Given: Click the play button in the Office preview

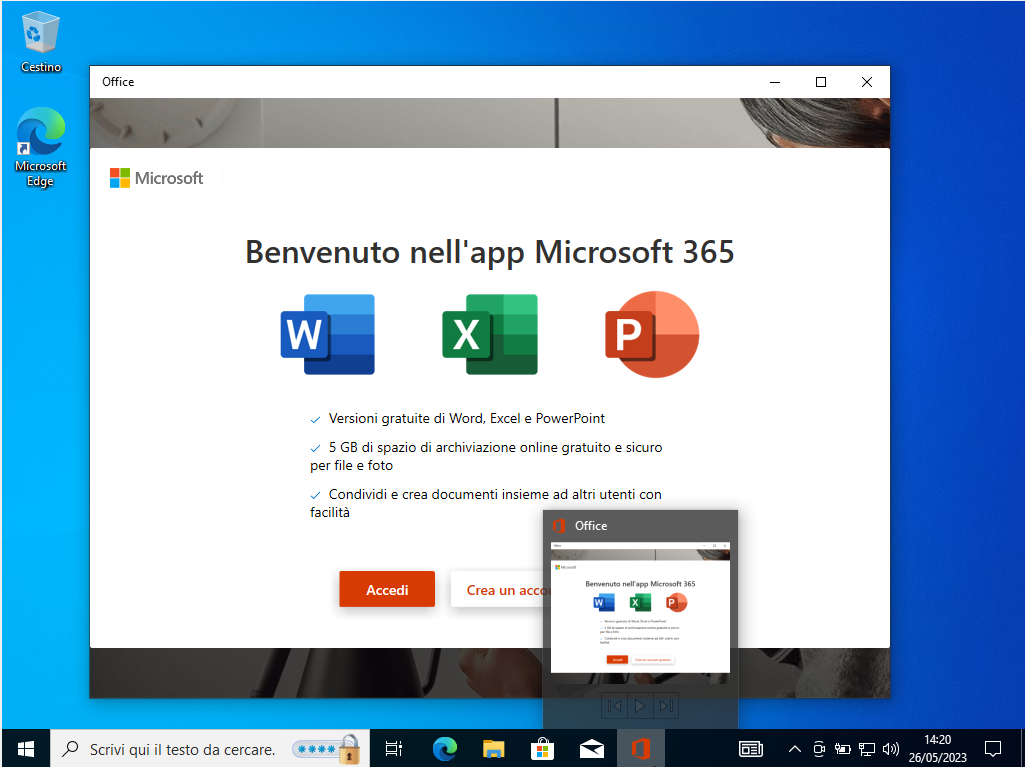Looking at the screenshot, I should tap(640, 706).
